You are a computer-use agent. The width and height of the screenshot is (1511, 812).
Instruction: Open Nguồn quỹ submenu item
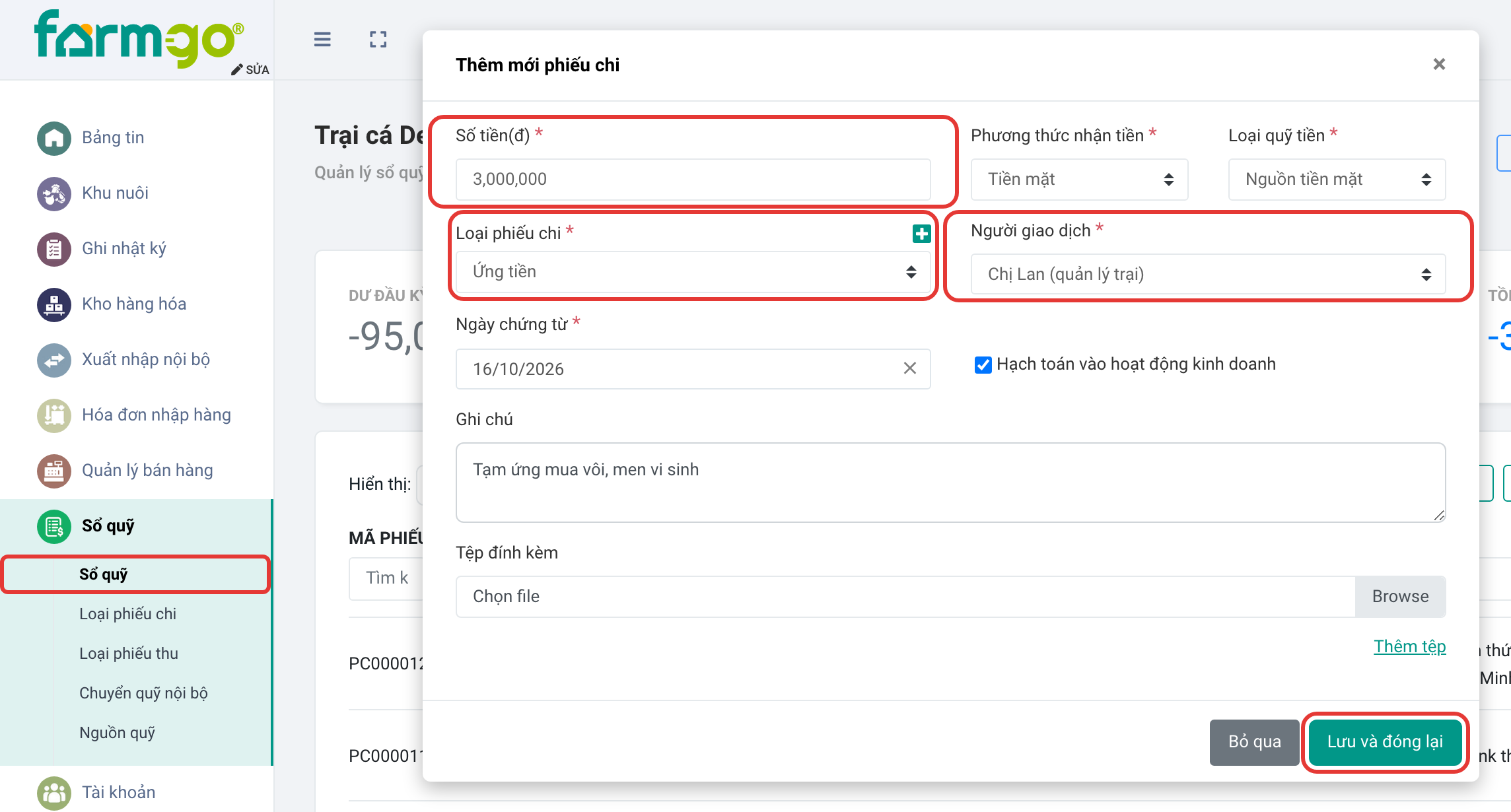pos(118,733)
